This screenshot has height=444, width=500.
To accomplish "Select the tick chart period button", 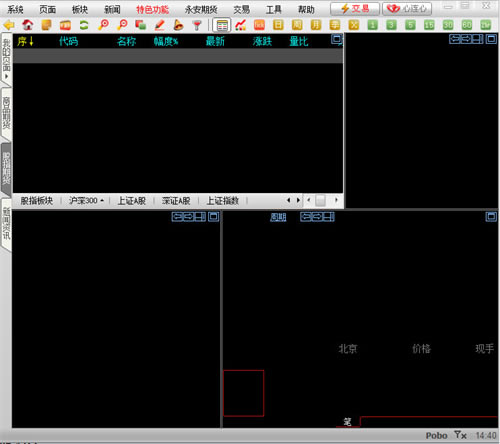I will point(259,25).
